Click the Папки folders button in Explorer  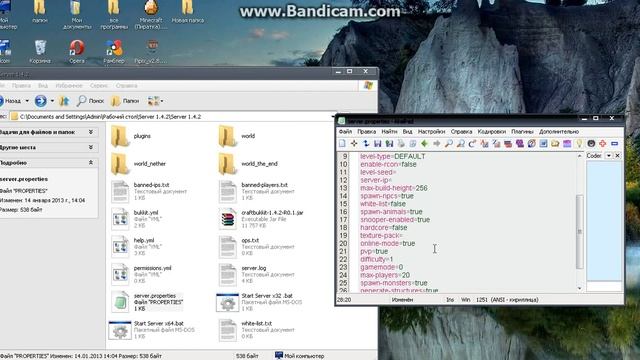[125, 101]
